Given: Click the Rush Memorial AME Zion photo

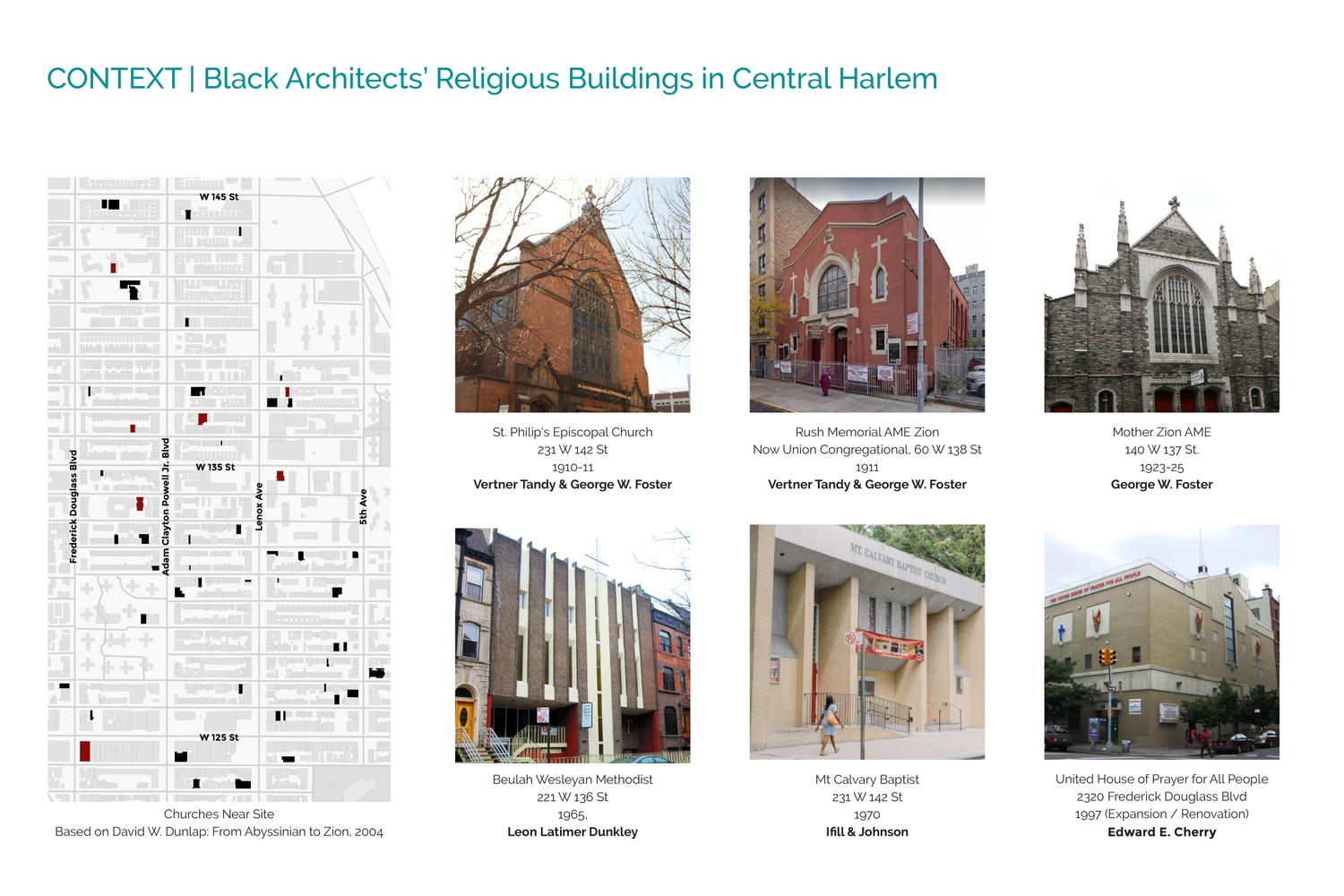Looking at the screenshot, I should (867, 295).
